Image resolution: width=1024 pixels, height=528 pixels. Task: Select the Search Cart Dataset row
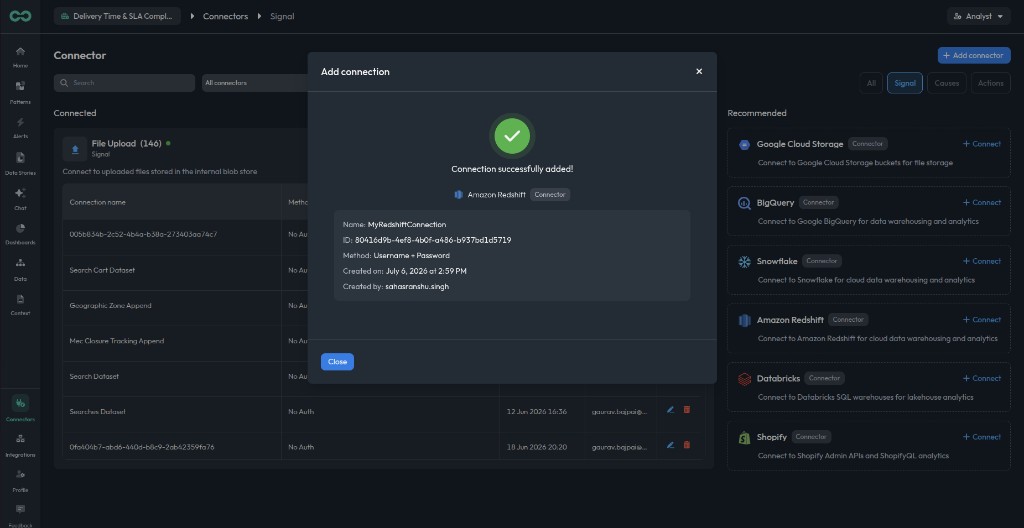pyautogui.click(x=103, y=270)
